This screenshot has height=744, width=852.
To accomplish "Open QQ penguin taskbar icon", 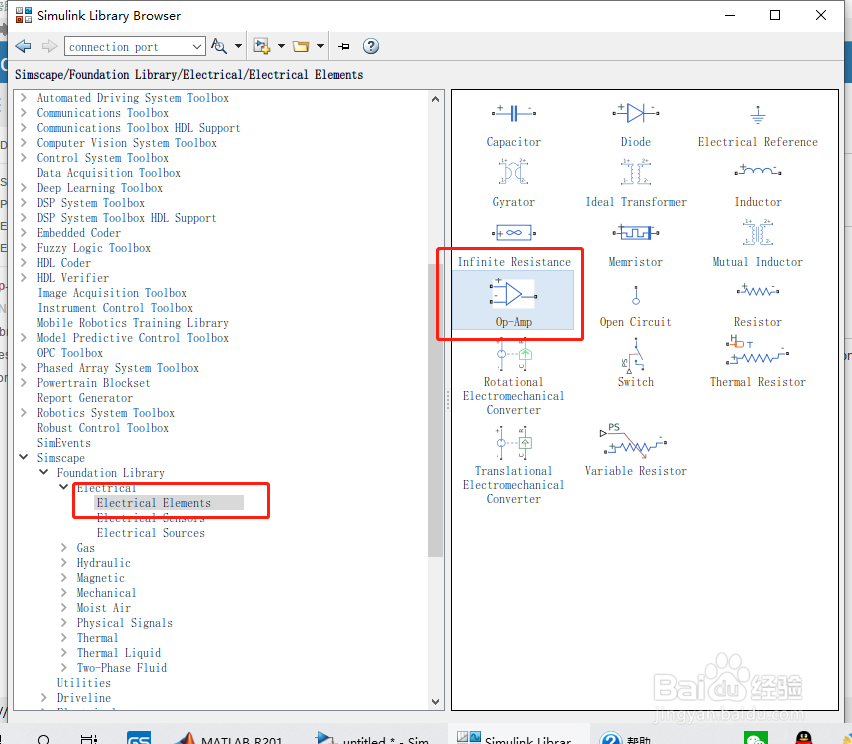I will [x=804, y=737].
